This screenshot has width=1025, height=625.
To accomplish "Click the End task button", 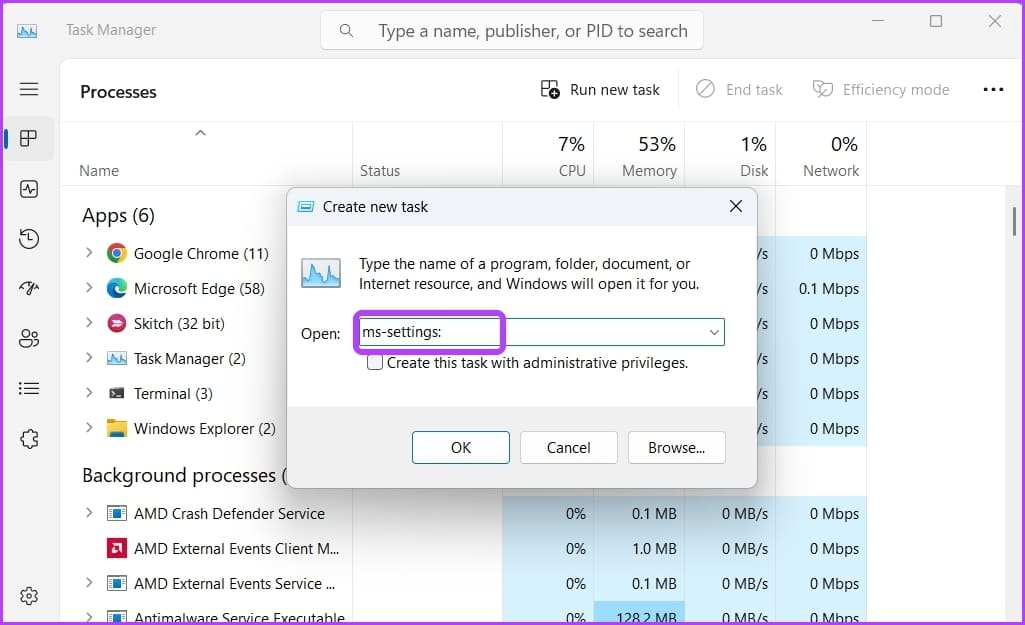I will 739,90.
